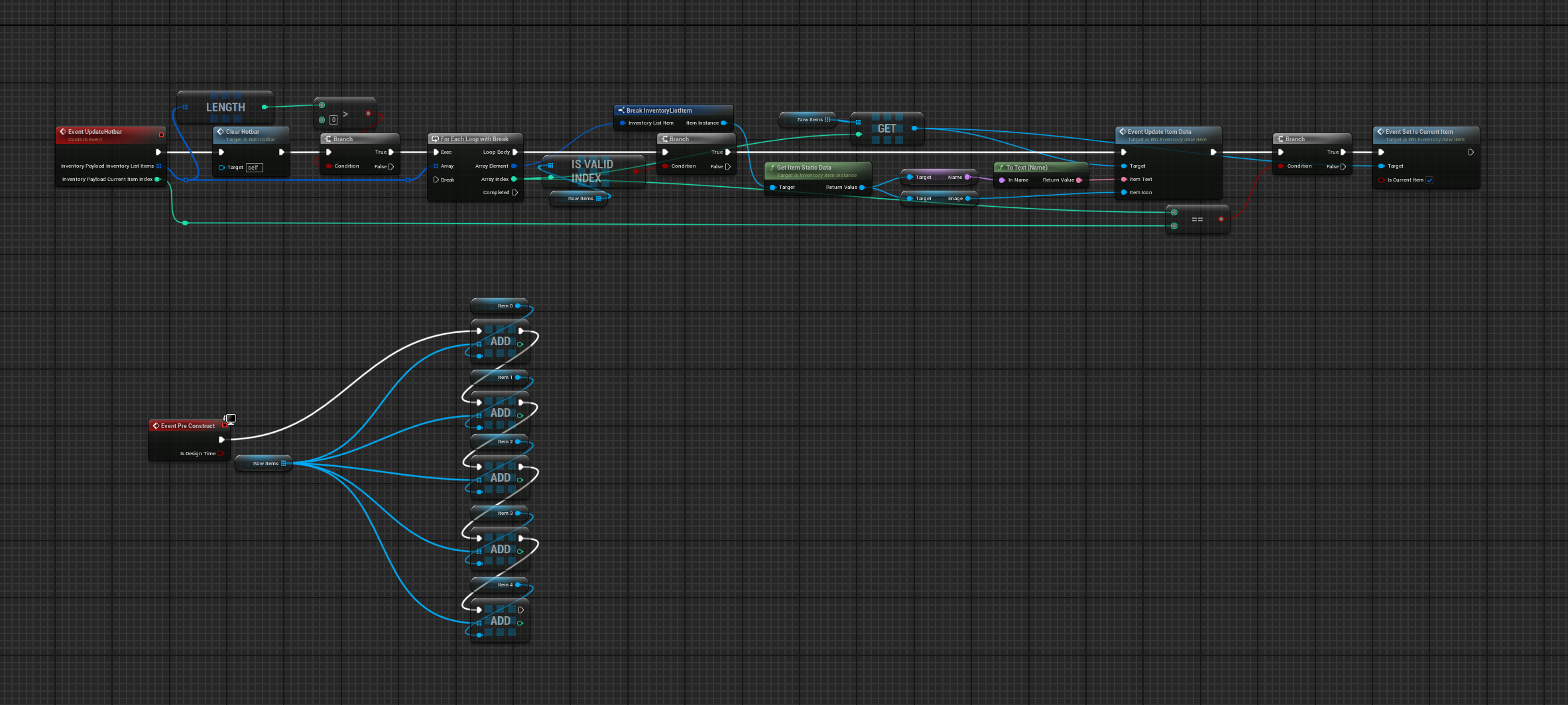This screenshot has height=705, width=1568.
Task: Click the False exec pin of the first Branch
Action: [x=391, y=166]
